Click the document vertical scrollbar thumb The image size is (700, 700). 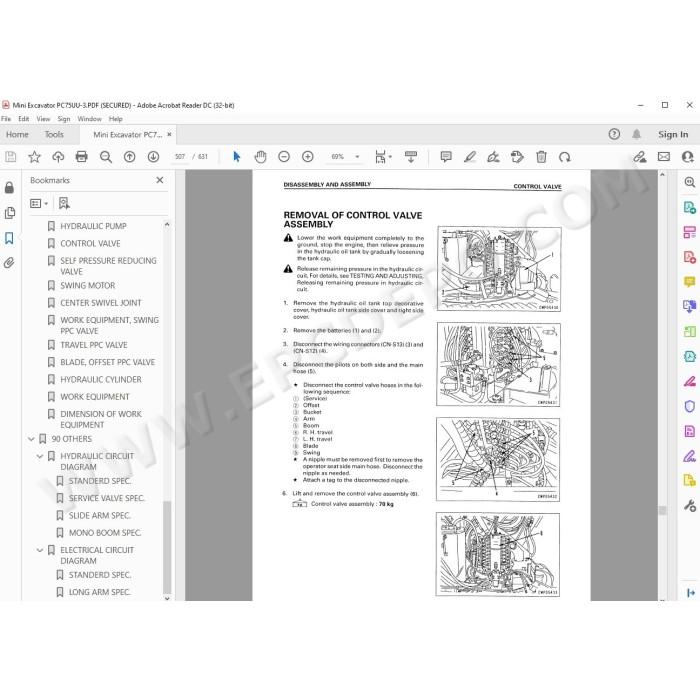[662, 510]
